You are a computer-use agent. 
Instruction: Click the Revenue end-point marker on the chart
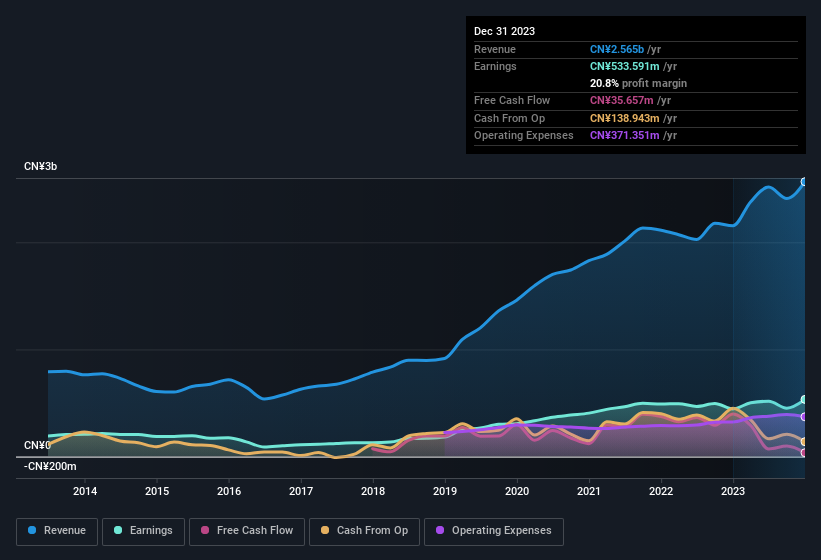point(804,182)
